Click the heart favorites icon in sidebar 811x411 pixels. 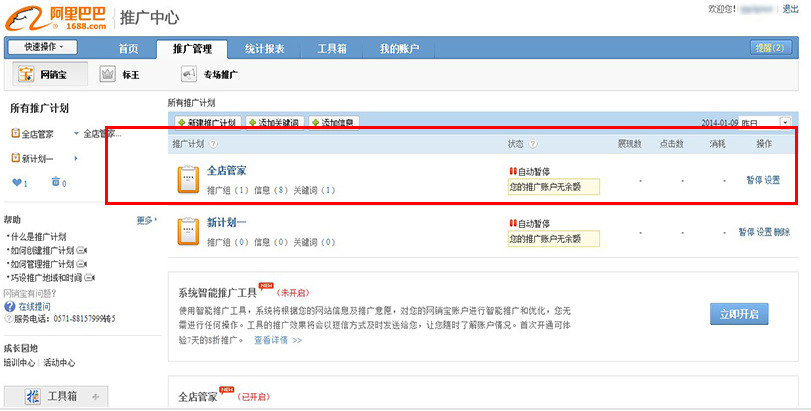(16, 182)
